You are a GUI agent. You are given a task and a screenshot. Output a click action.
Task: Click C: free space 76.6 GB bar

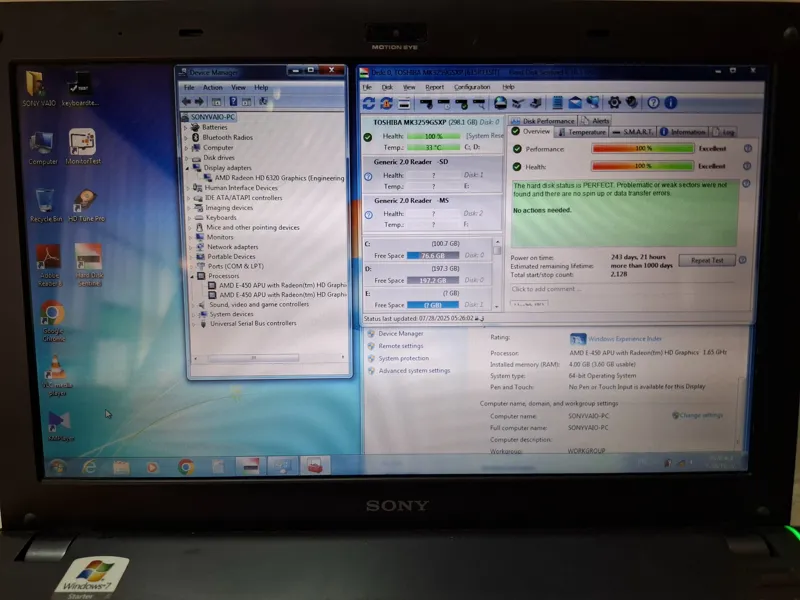pyautogui.click(x=433, y=256)
